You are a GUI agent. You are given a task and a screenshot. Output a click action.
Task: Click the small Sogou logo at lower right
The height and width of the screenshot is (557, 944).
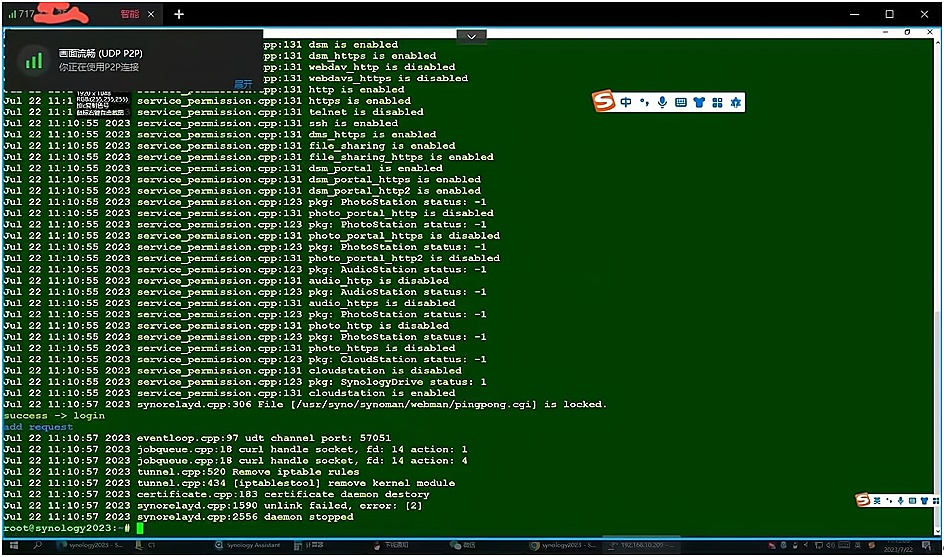click(863, 500)
